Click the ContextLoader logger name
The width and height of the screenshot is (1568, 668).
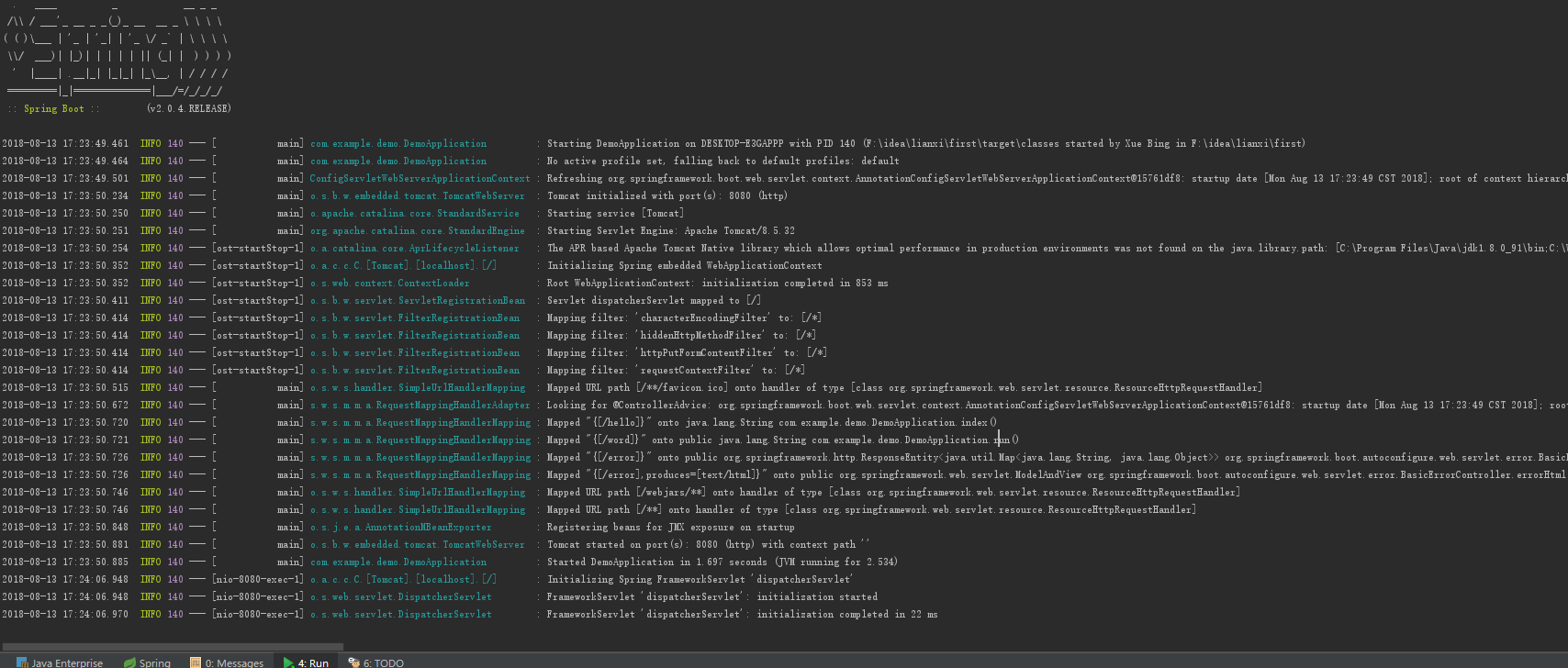(x=389, y=284)
